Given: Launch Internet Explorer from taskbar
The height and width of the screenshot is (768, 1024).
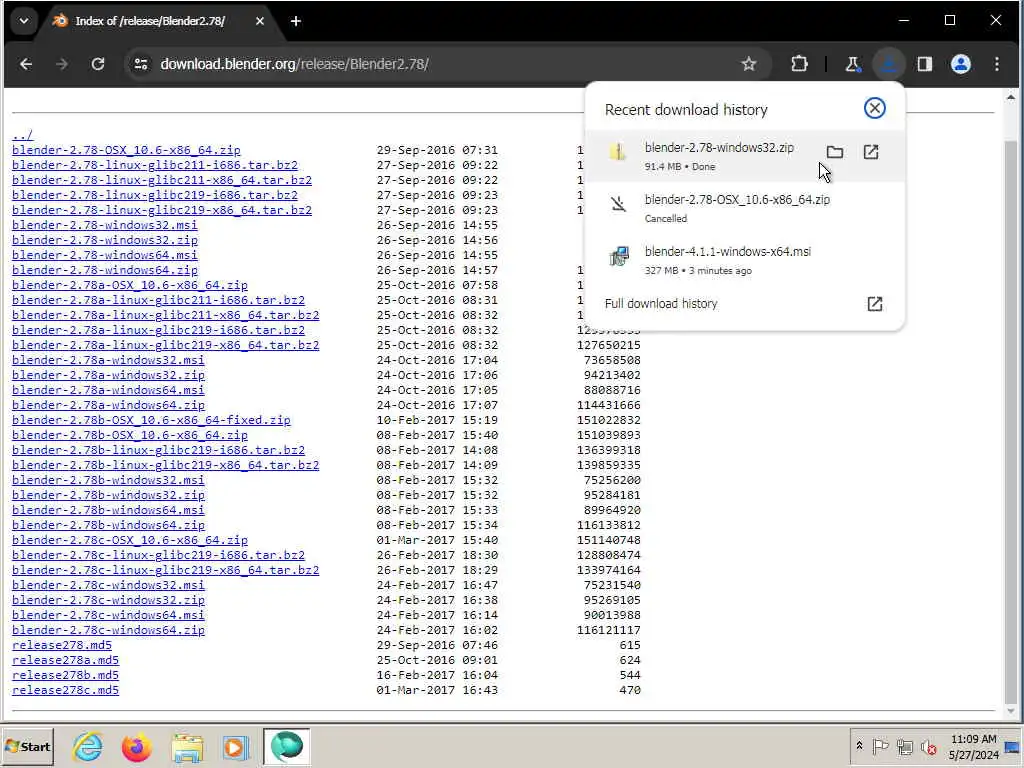Looking at the screenshot, I should [88, 747].
